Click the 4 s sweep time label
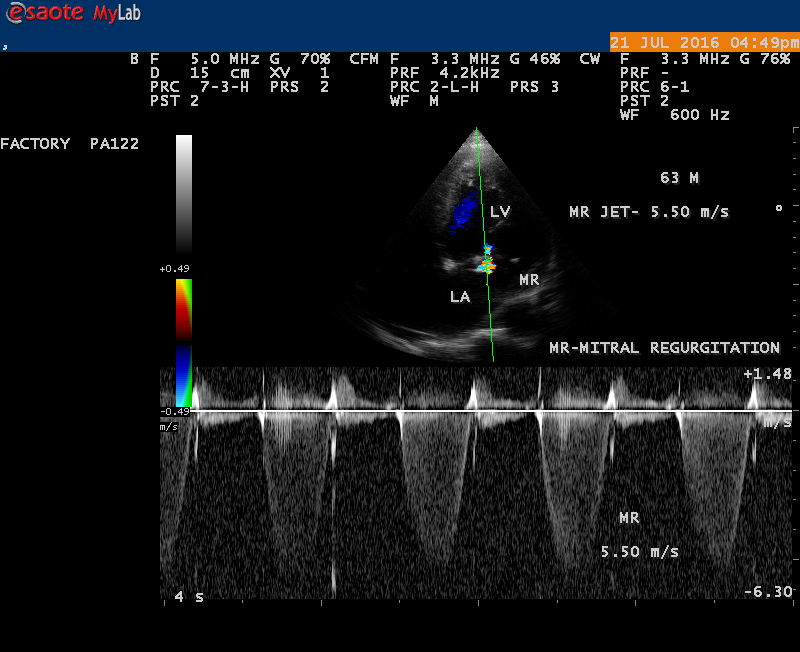The height and width of the screenshot is (652, 800). [x=188, y=597]
